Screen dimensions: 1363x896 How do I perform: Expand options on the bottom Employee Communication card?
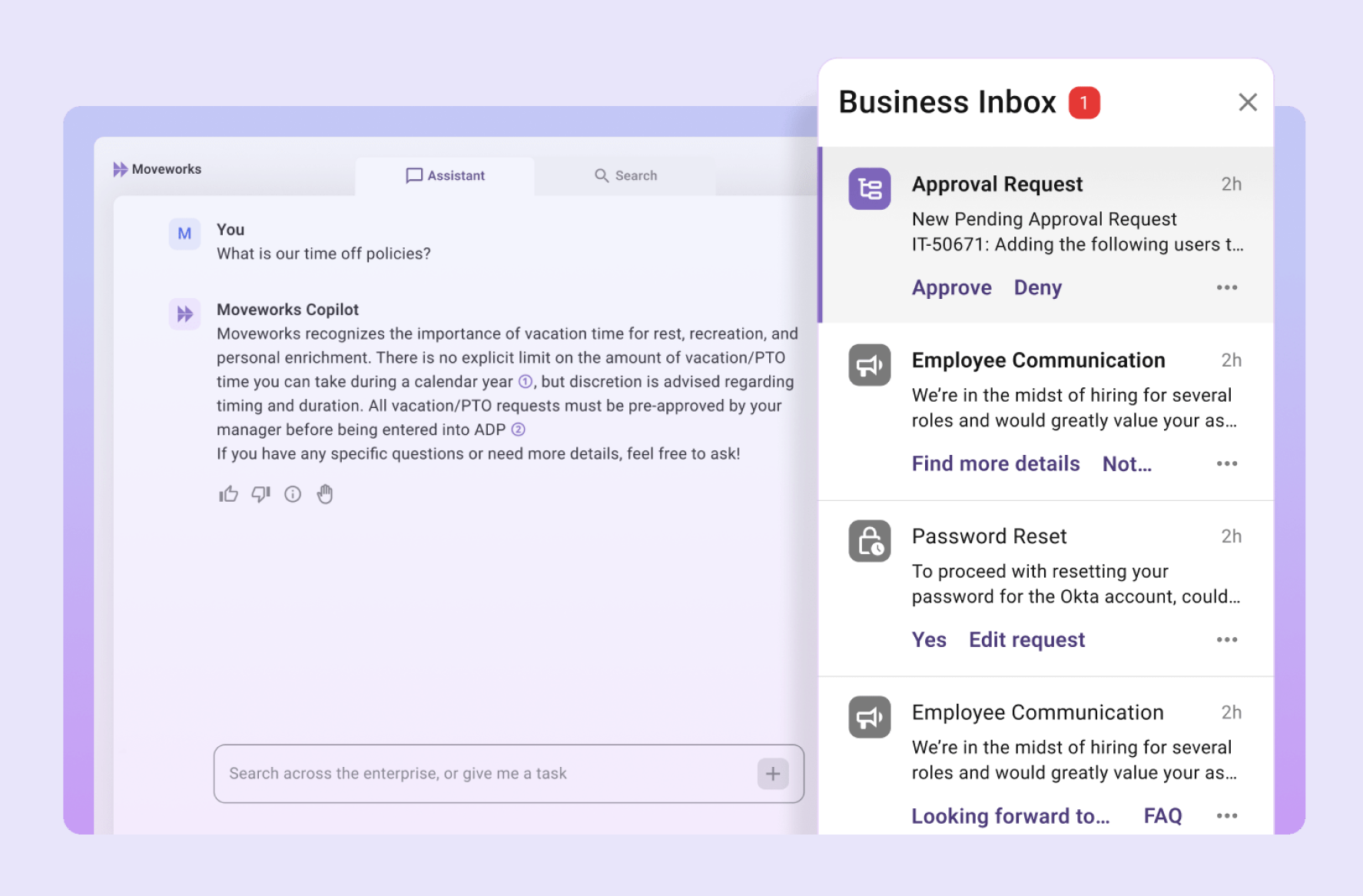coord(1227,815)
